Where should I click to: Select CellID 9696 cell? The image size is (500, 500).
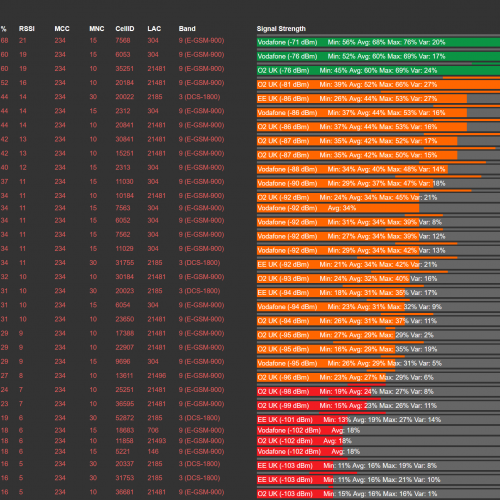[x=123, y=361]
